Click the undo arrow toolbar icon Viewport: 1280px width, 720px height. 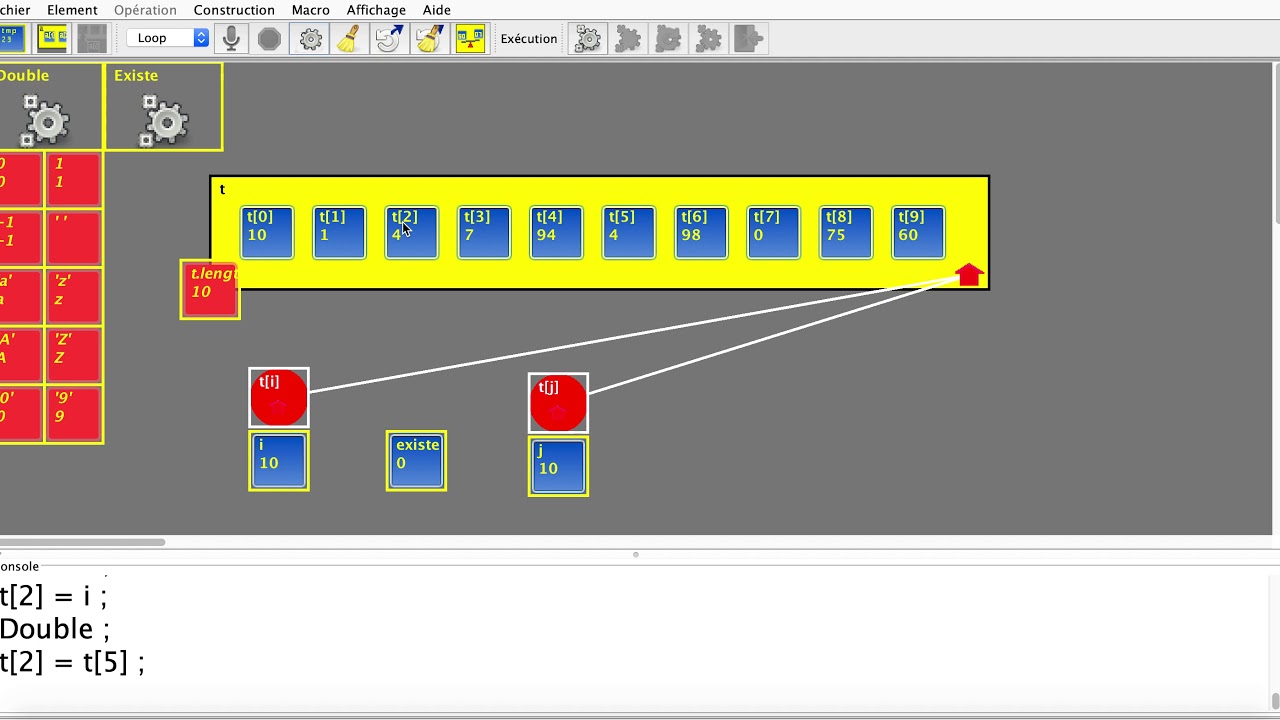tap(389, 39)
